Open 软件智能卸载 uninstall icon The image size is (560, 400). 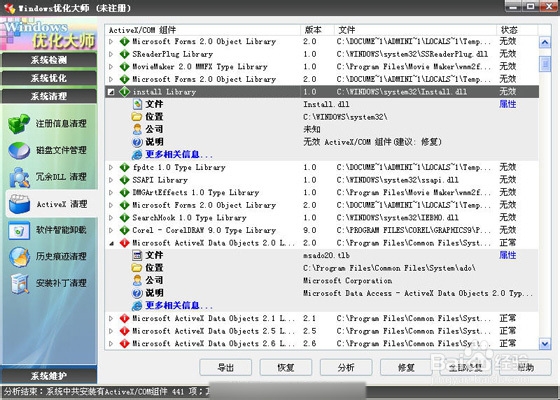pyautogui.click(x=19, y=230)
